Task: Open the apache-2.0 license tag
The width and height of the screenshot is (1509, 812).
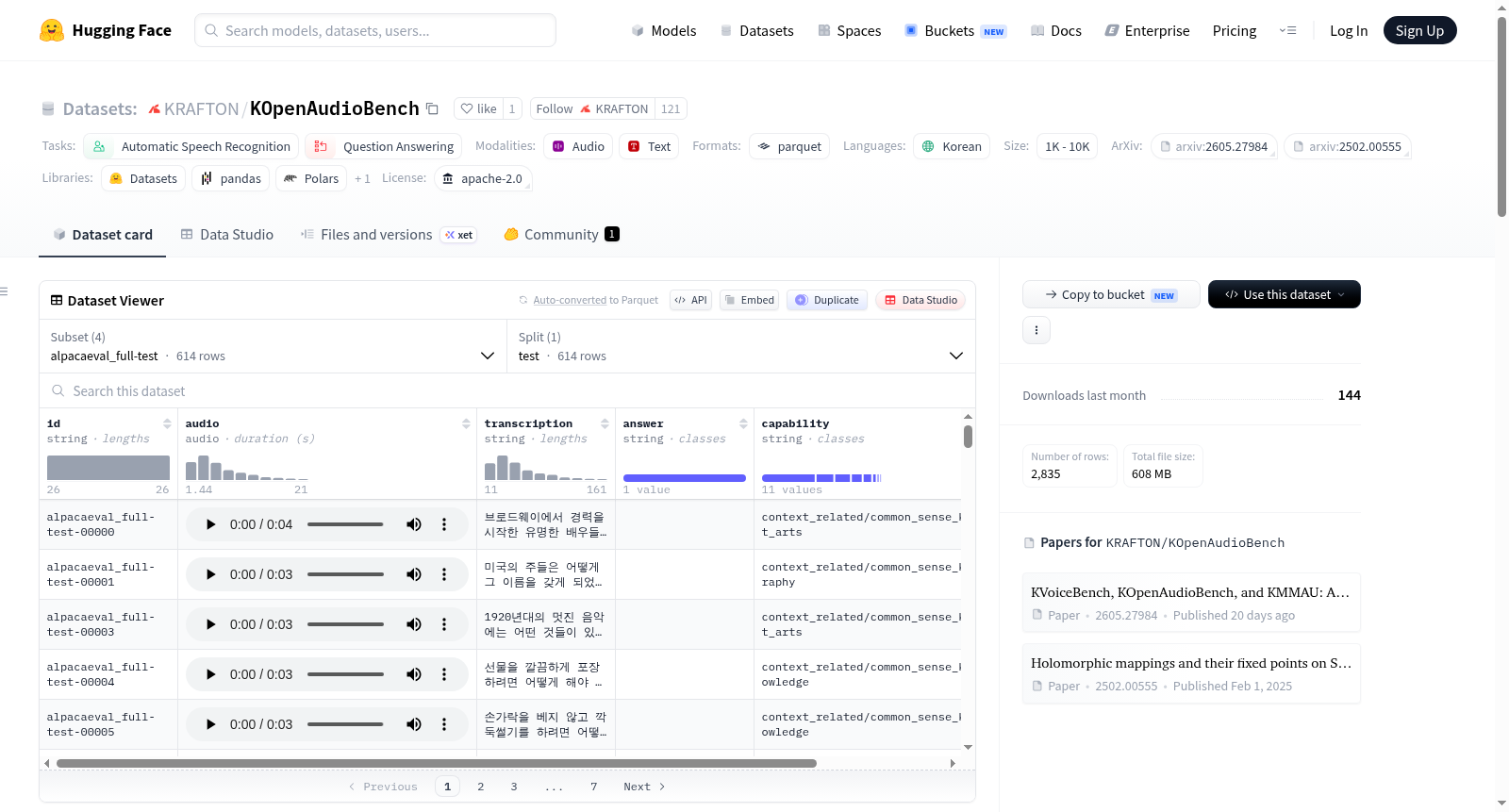Action: pos(483,178)
